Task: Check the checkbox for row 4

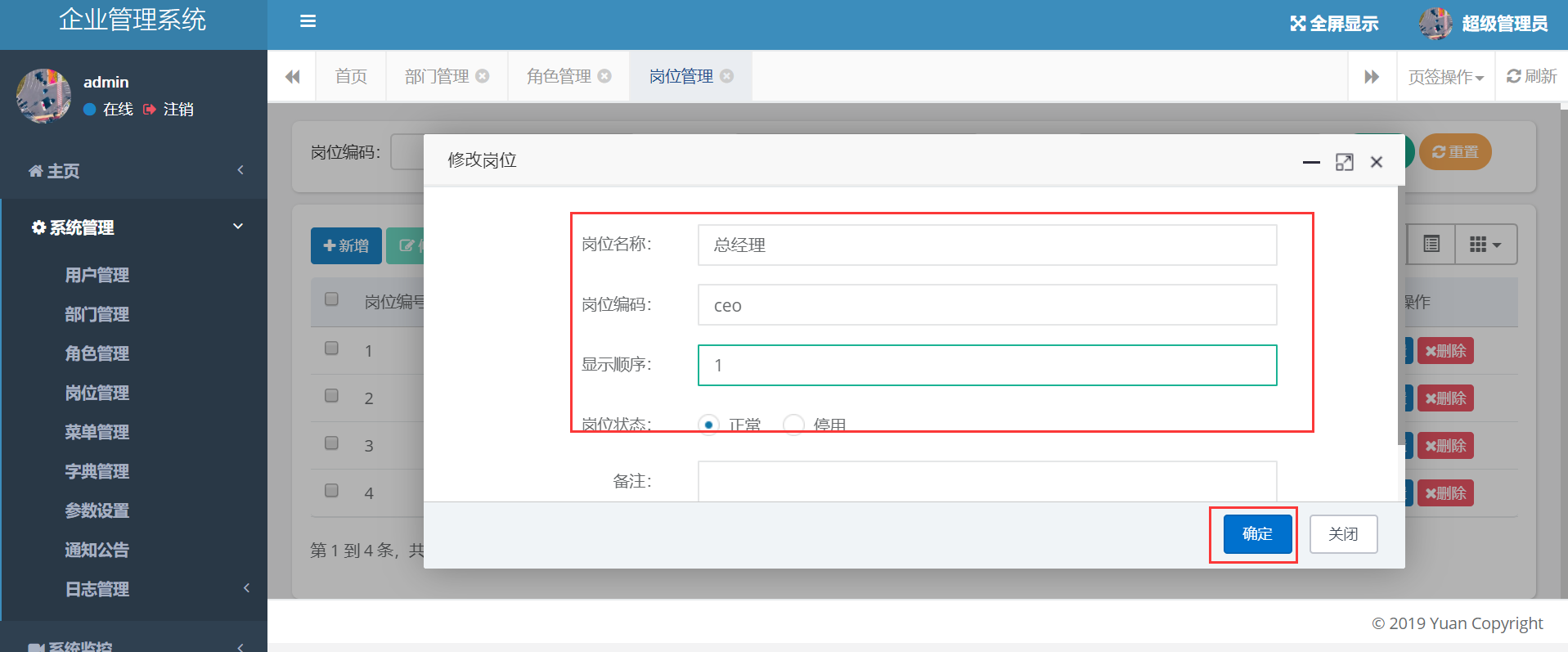Action: [x=331, y=491]
